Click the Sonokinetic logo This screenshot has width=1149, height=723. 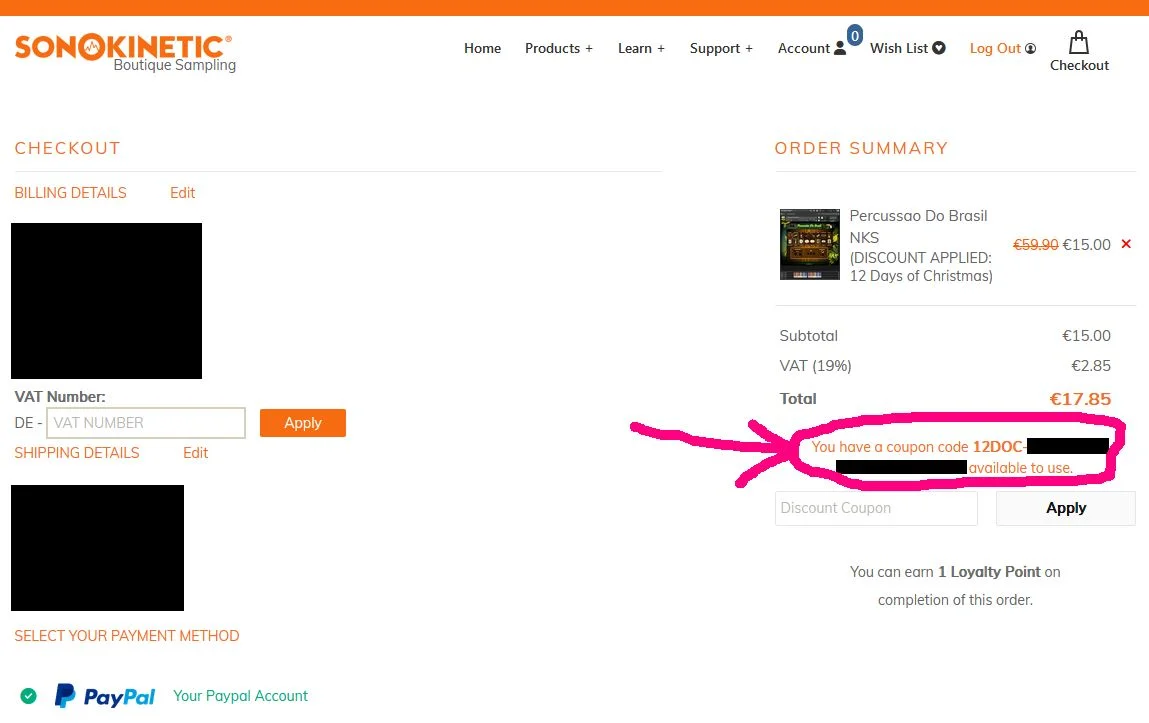click(125, 53)
